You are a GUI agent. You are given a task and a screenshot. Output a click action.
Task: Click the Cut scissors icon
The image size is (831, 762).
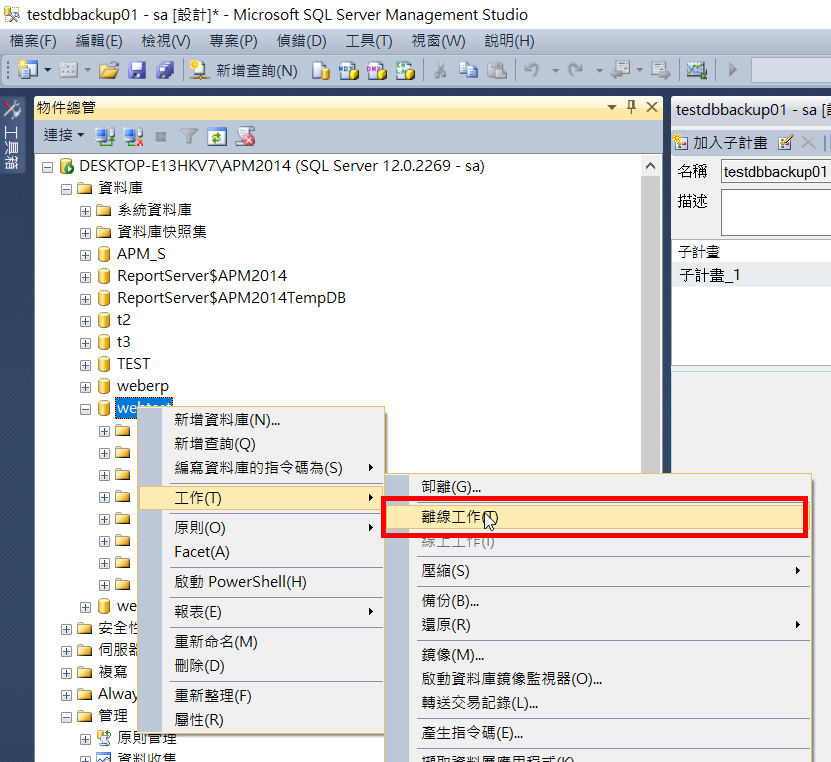pos(440,70)
